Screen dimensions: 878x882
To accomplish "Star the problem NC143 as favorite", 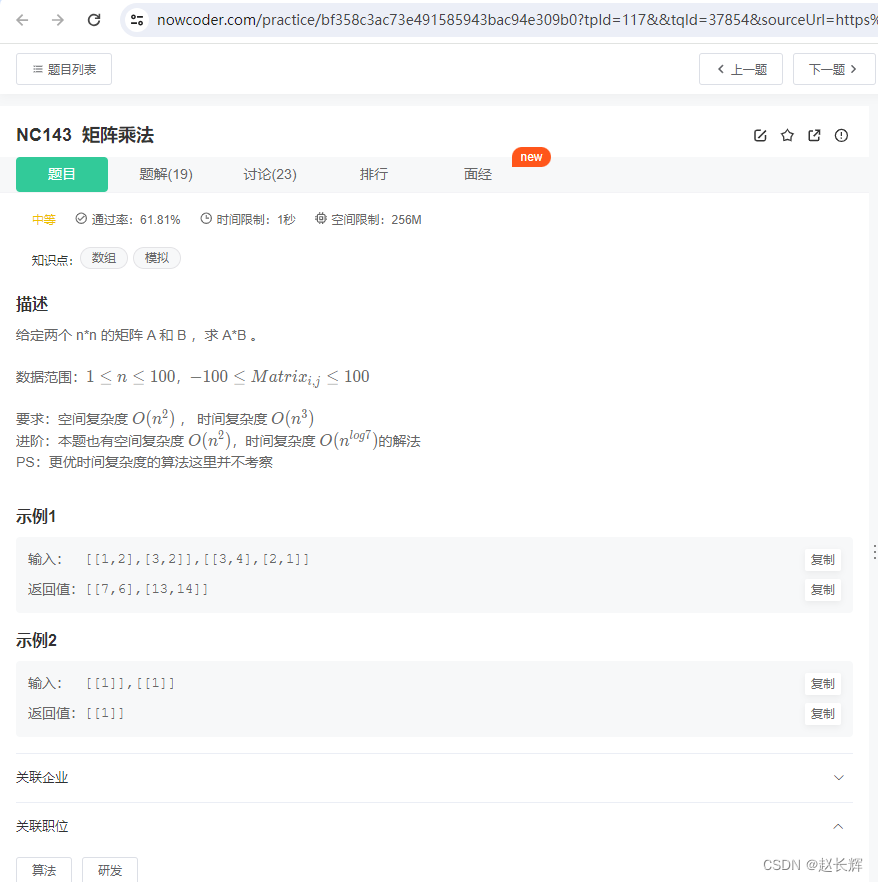I will pyautogui.click(x=787, y=135).
